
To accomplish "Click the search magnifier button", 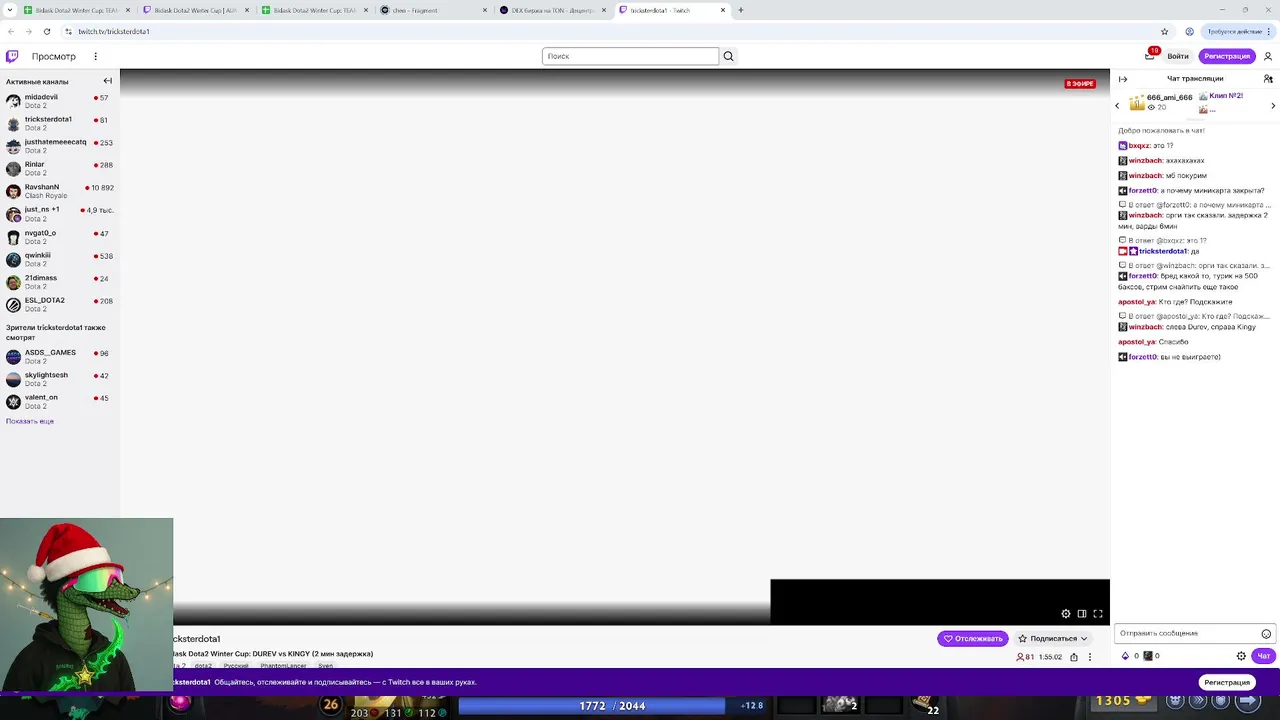I will point(728,56).
